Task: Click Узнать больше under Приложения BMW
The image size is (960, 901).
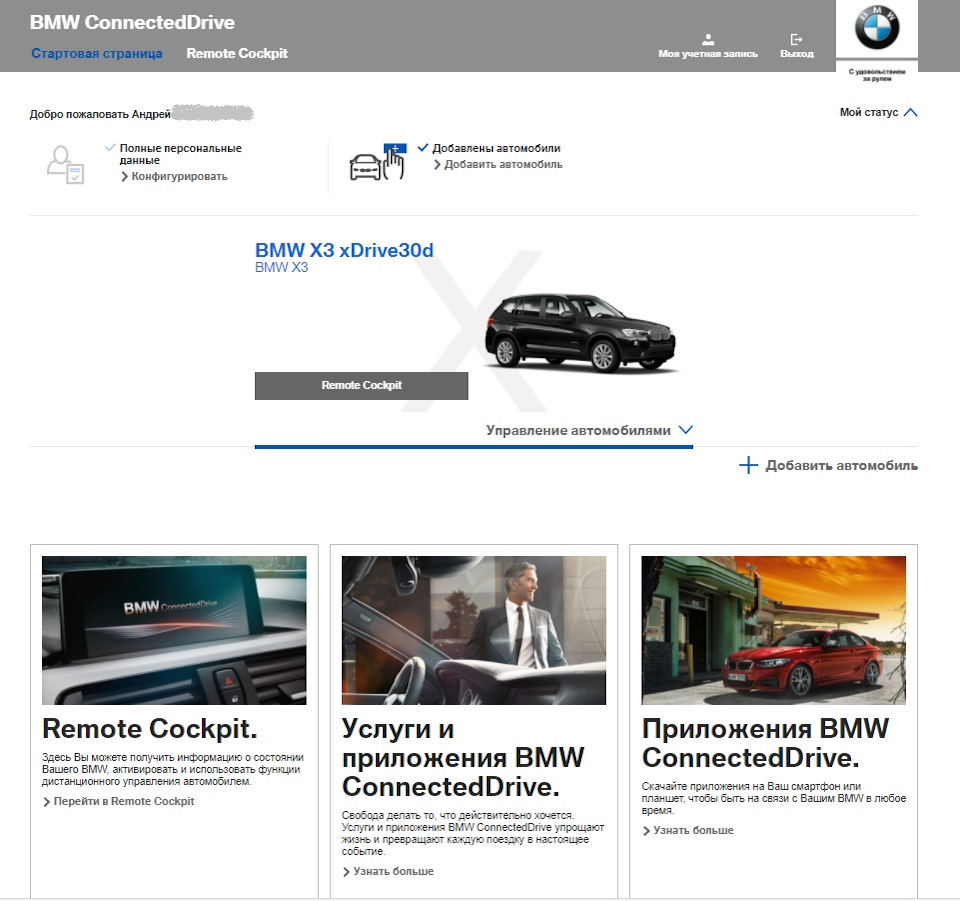Action: [693, 831]
